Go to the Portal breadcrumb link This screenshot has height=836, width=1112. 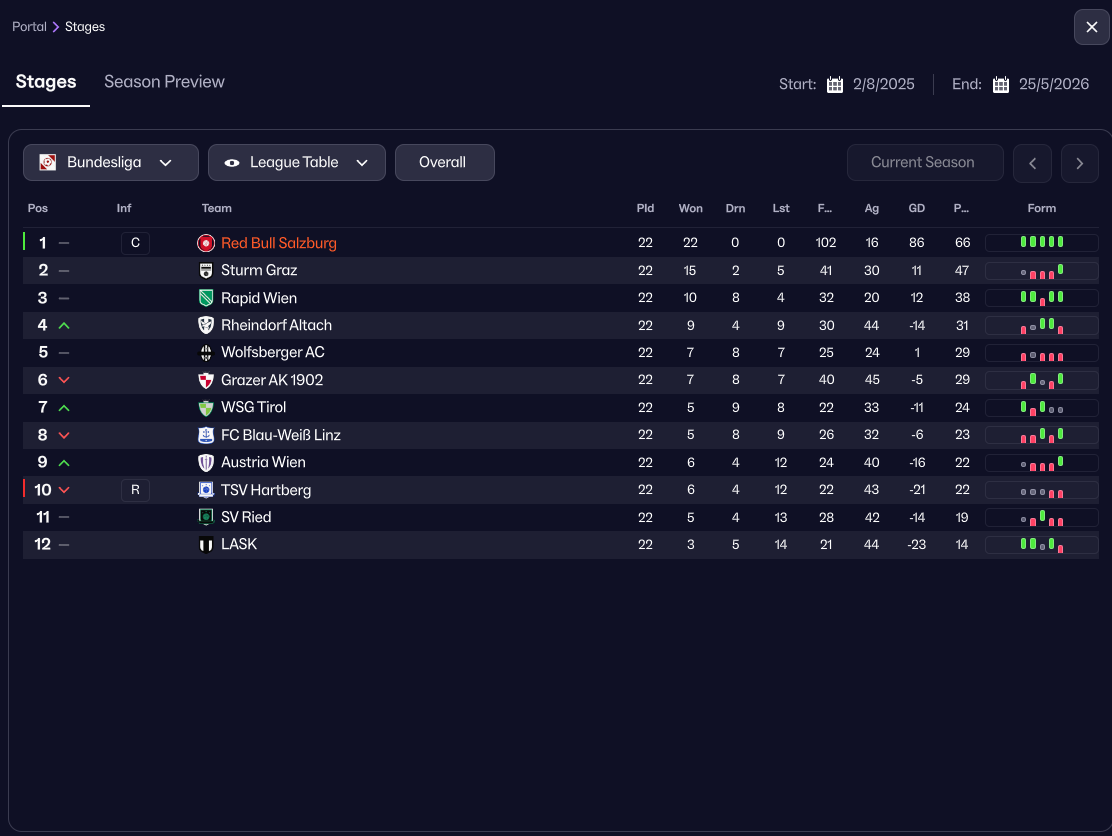point(29,27)
